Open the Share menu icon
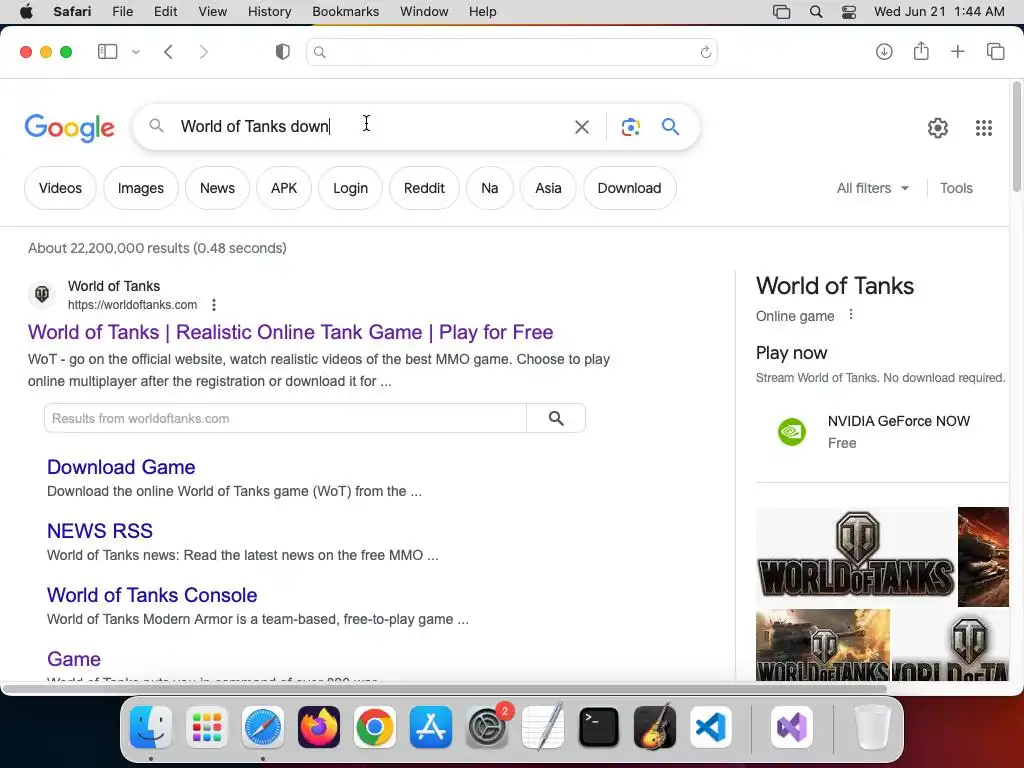The height and width of the screenshot is (768, 1024). pyautogui.click(x=921, y=51)
